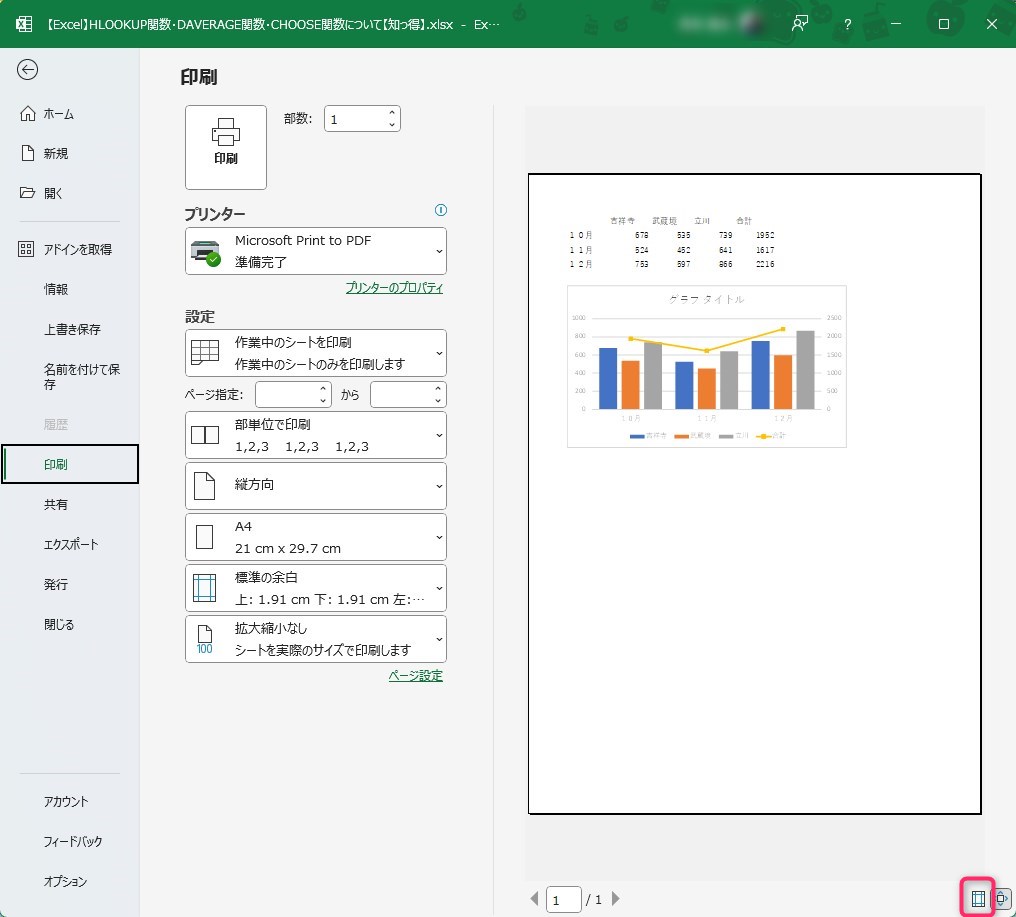Open the Microsoft Print to PDF printer dropdown
The image size is (1016, 917).
[x=315, y=251]
